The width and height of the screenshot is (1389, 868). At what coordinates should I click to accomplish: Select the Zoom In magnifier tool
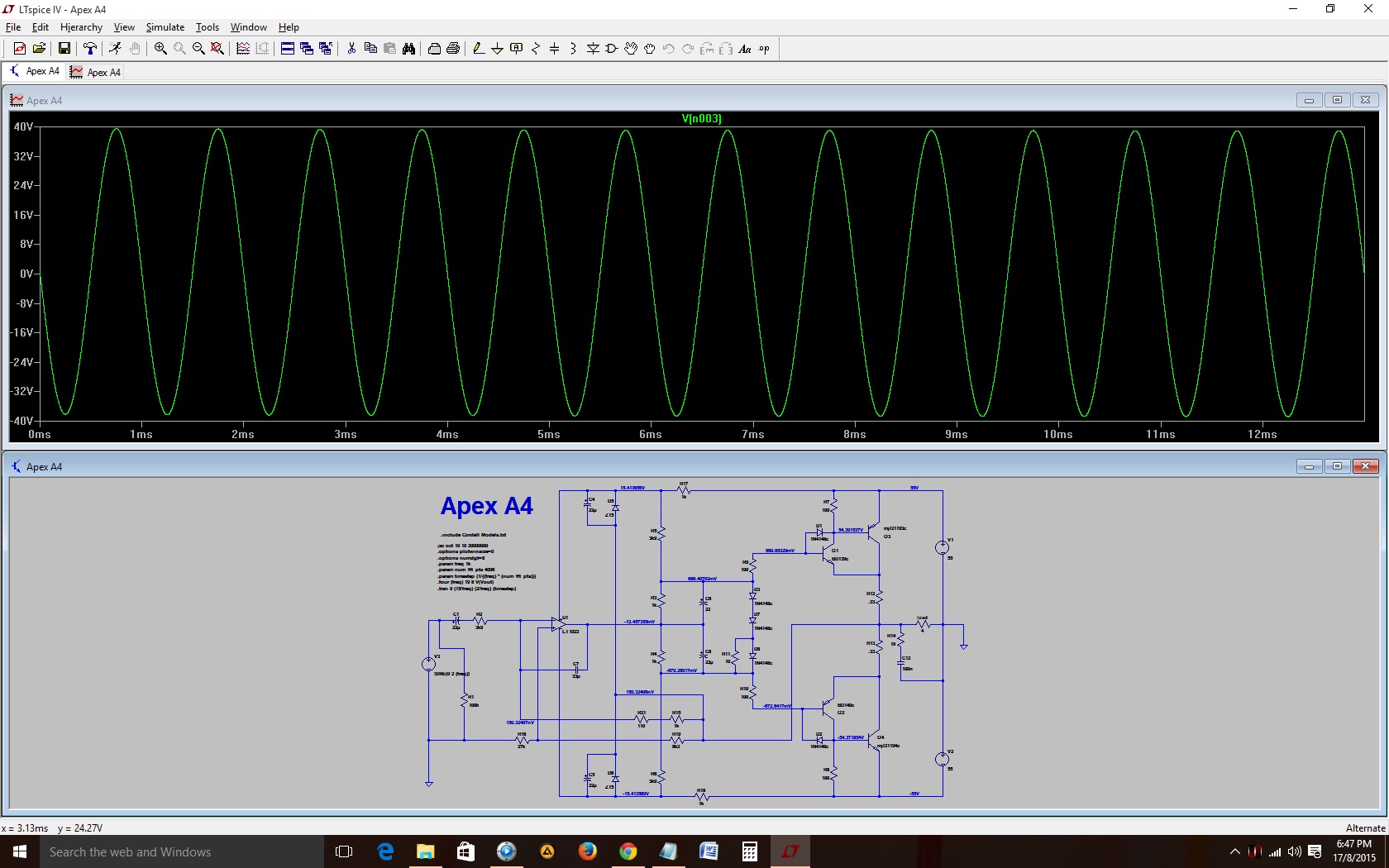coord(160,49)
